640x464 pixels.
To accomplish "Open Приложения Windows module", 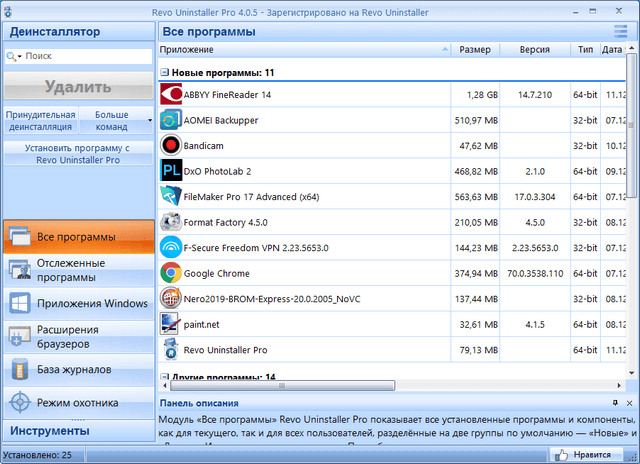I will (x=79, y=304).
